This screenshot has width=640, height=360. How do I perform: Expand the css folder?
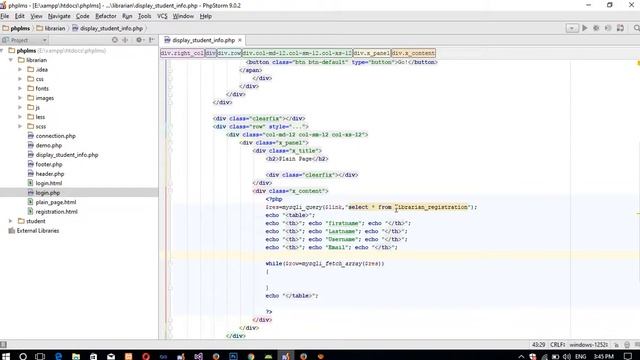point(20,79)
